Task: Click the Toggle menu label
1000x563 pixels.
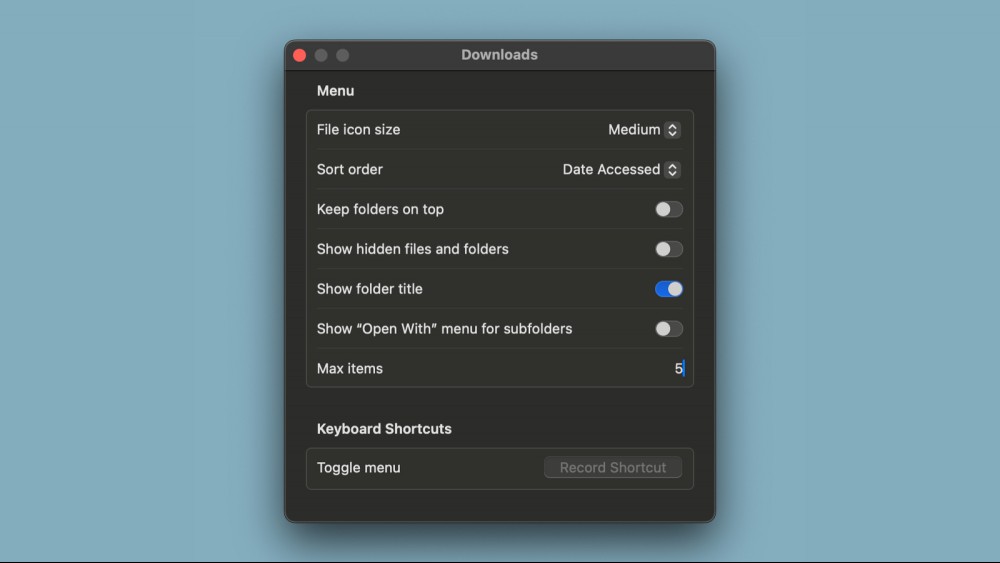Action: 358,467
